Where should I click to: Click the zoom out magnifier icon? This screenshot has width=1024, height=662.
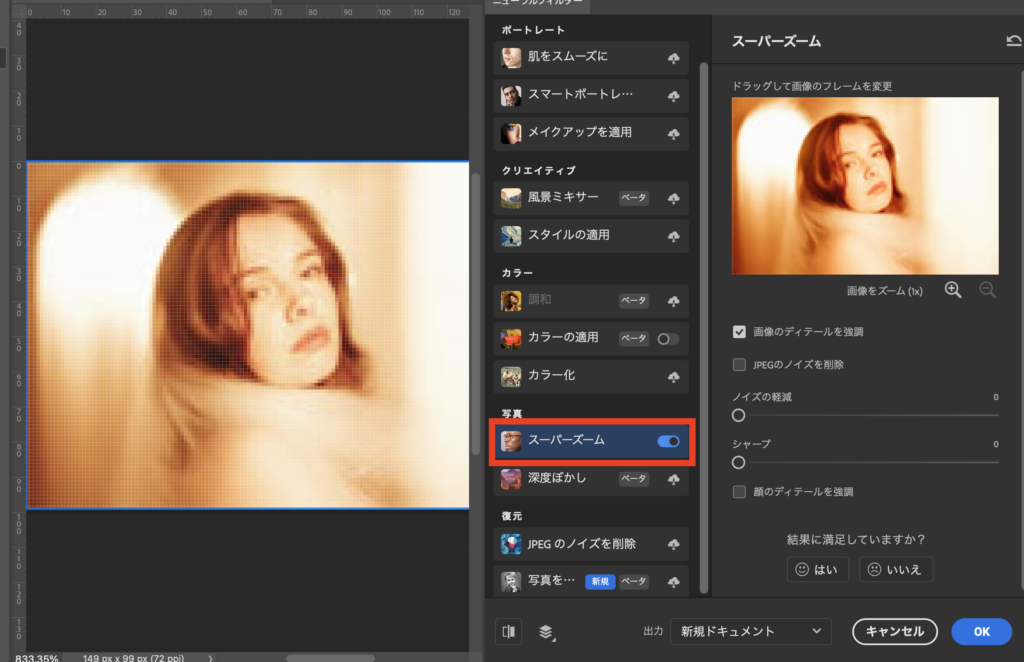[987, 290]
